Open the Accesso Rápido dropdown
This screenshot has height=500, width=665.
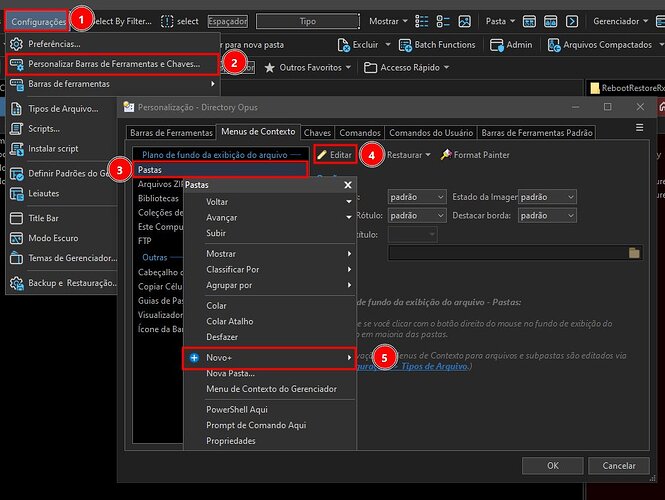click(x=406, y=67)
